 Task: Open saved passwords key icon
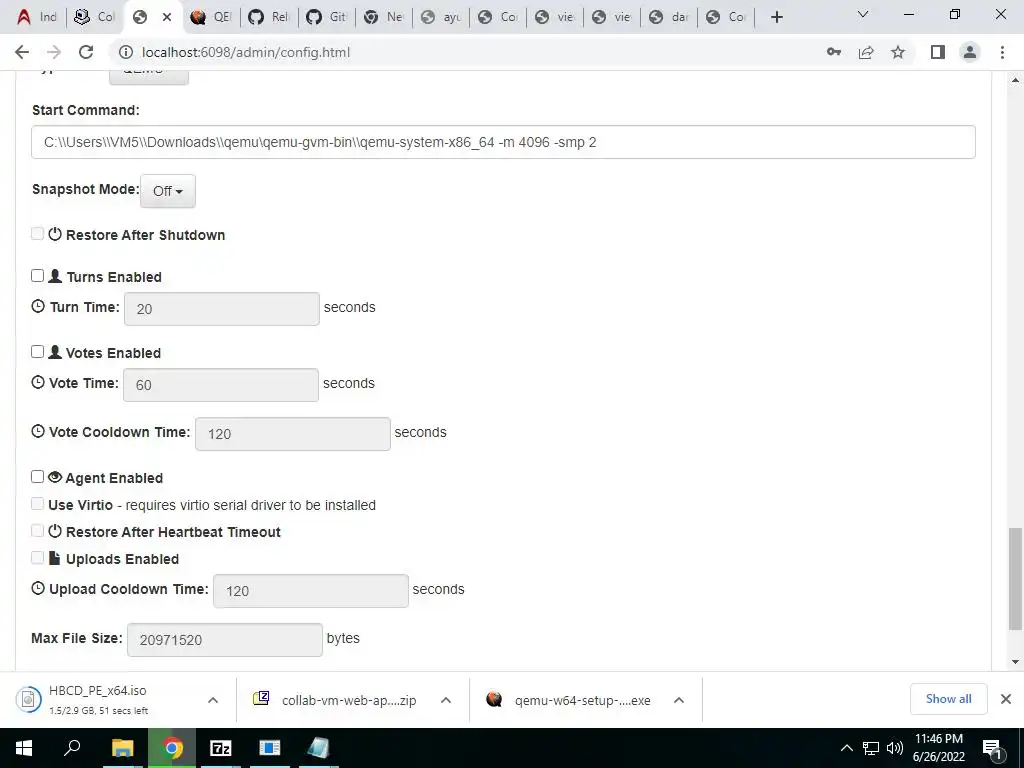coord(834,52)
